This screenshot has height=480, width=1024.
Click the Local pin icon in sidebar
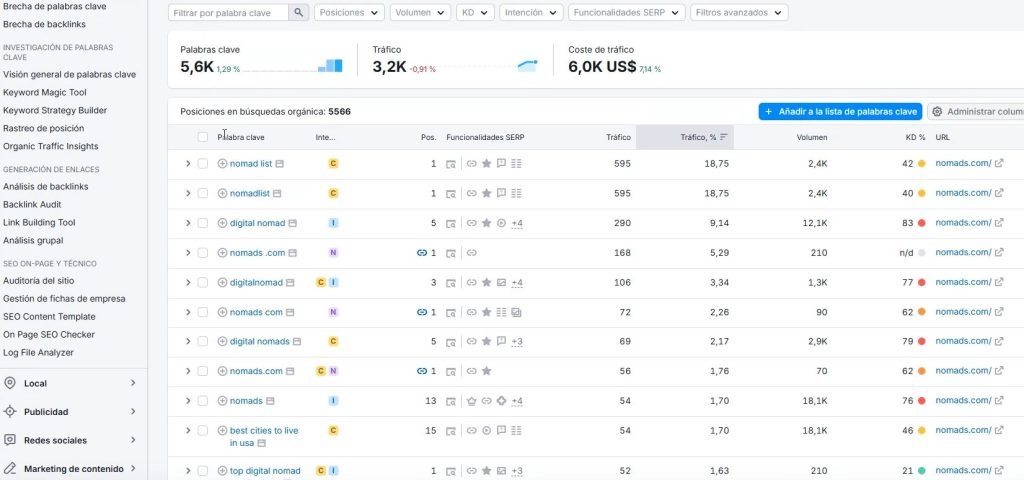point(10,383)
